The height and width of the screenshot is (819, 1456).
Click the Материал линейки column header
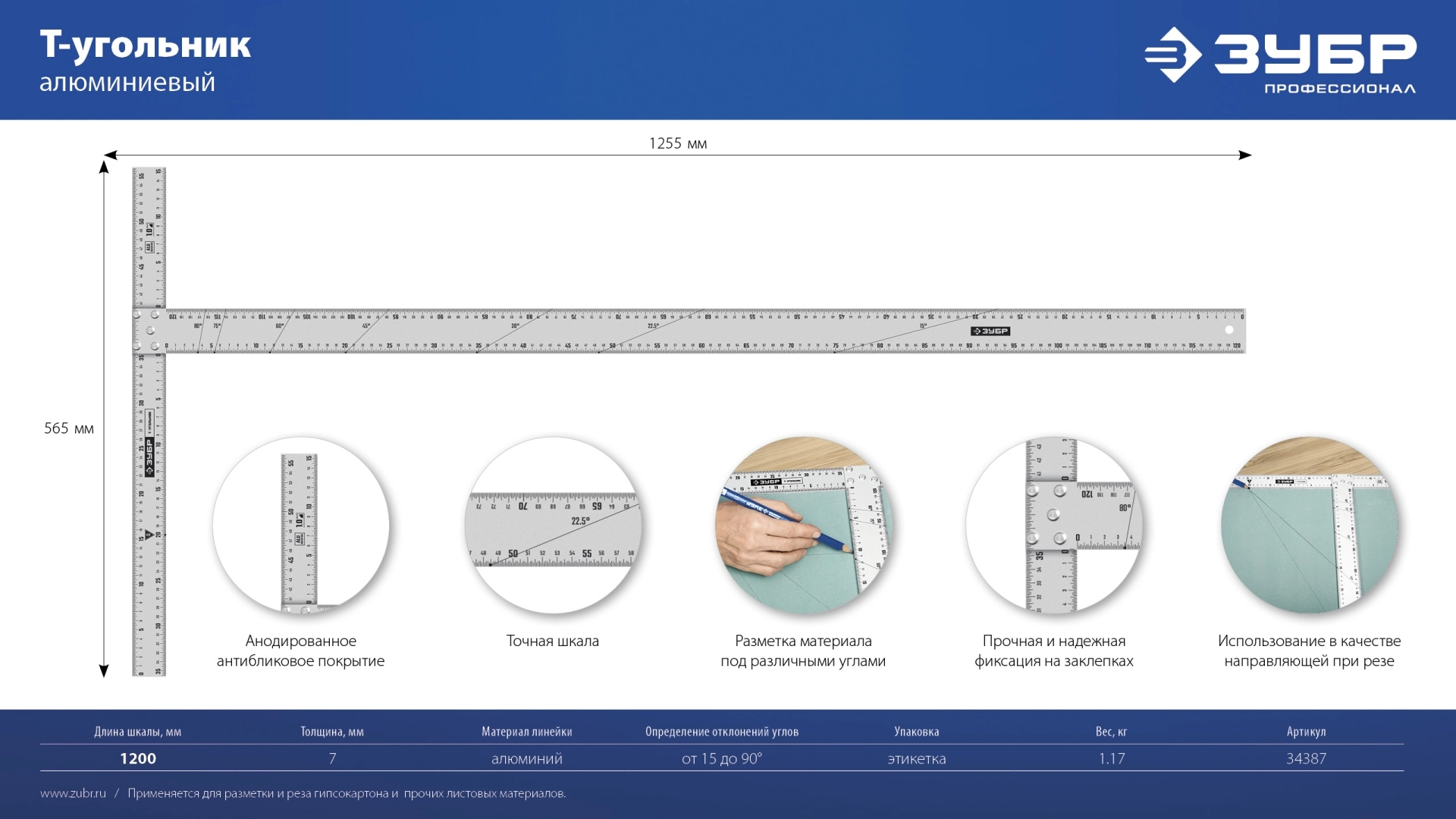pyautogui.click(x=526, y=732)
